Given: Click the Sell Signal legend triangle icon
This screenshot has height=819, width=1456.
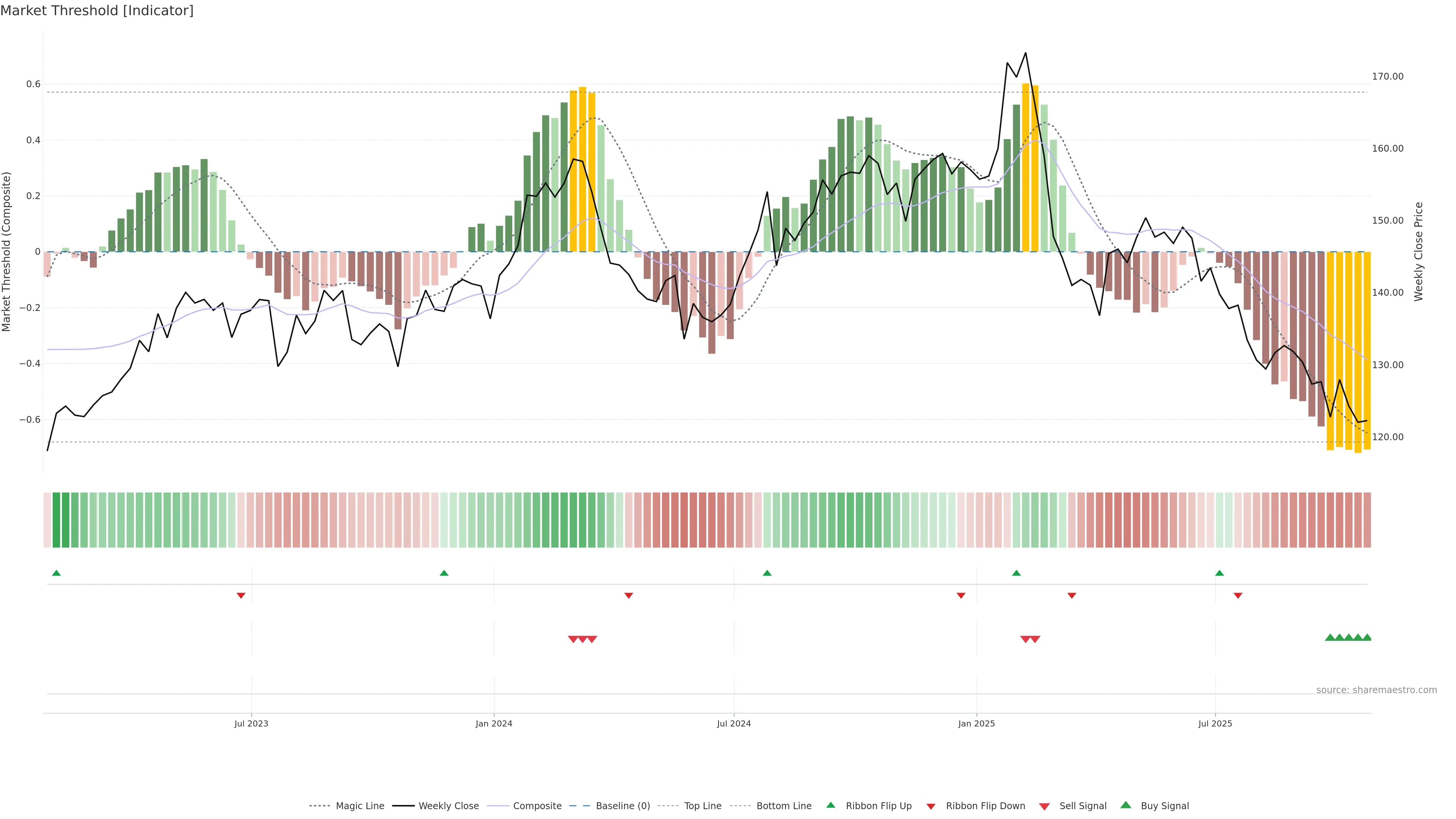Looking at the screenshot, I should (x=1044, y=806).
